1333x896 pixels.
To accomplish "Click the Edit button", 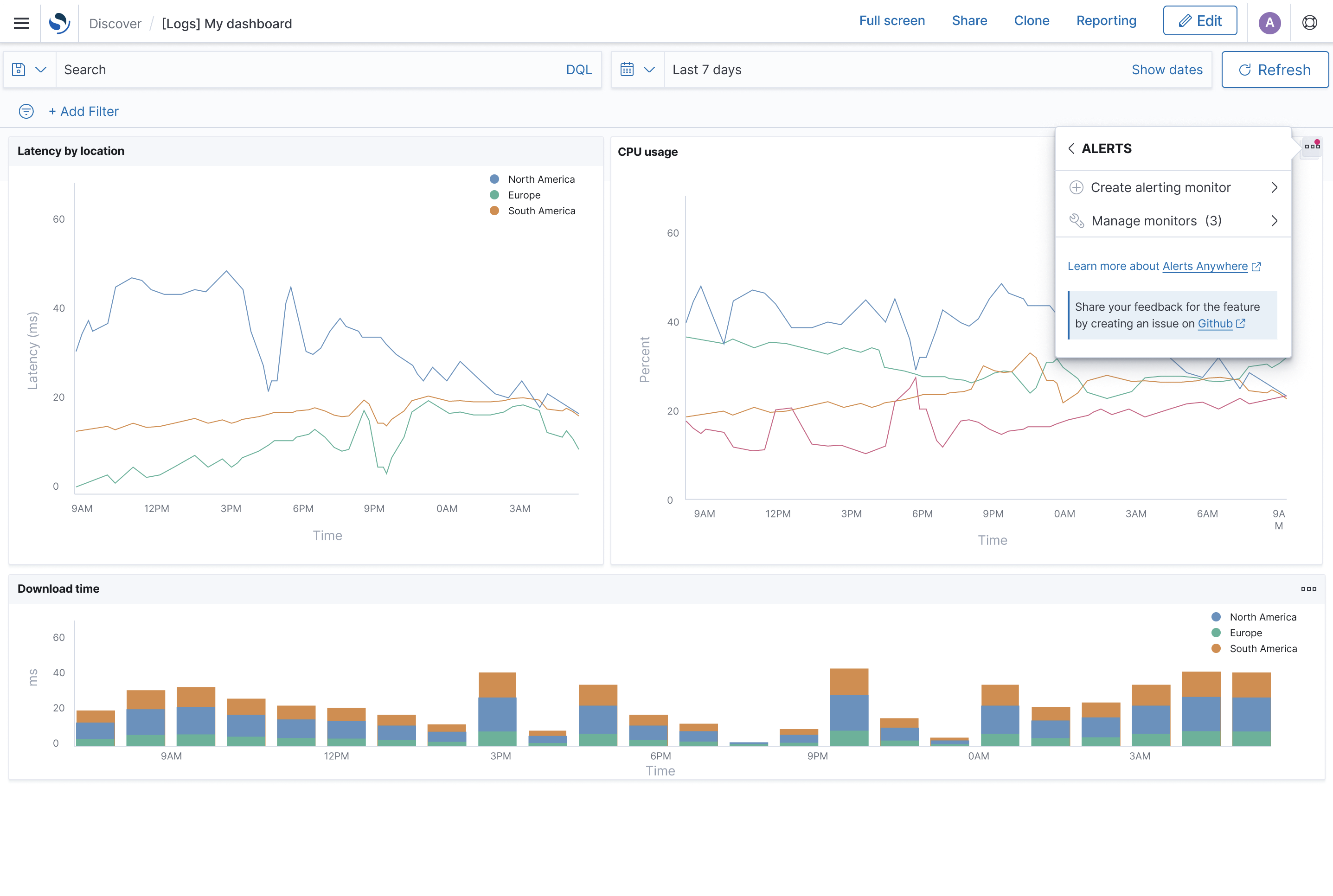I will pos(1200,20).
